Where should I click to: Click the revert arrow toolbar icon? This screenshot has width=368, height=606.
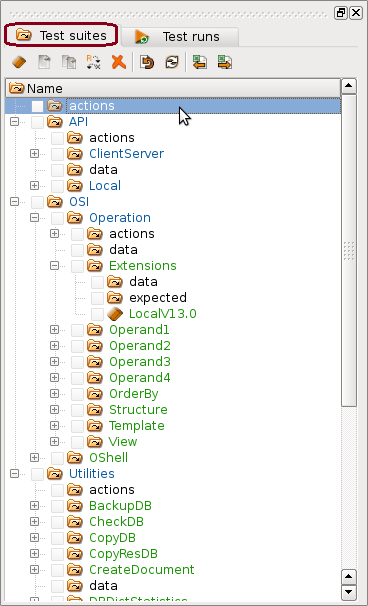tap(147, 62)
